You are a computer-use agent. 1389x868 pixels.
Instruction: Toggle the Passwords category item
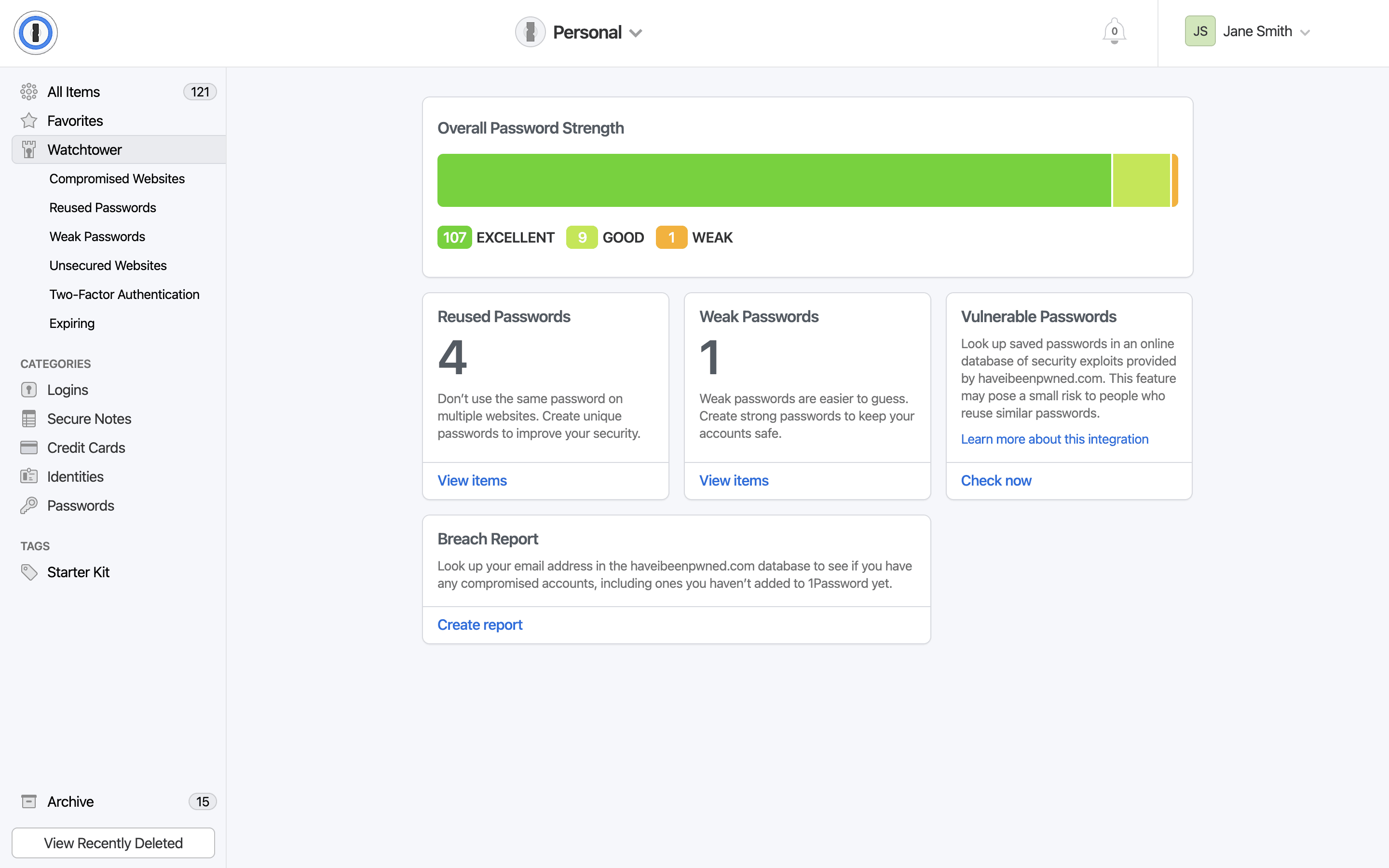click(80, 505)
